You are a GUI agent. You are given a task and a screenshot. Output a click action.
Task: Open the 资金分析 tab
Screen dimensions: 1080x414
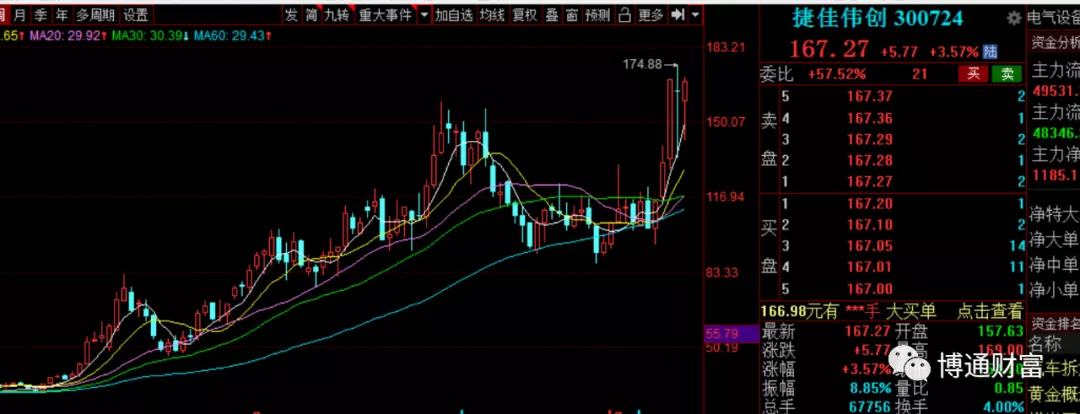(1055, 43)
